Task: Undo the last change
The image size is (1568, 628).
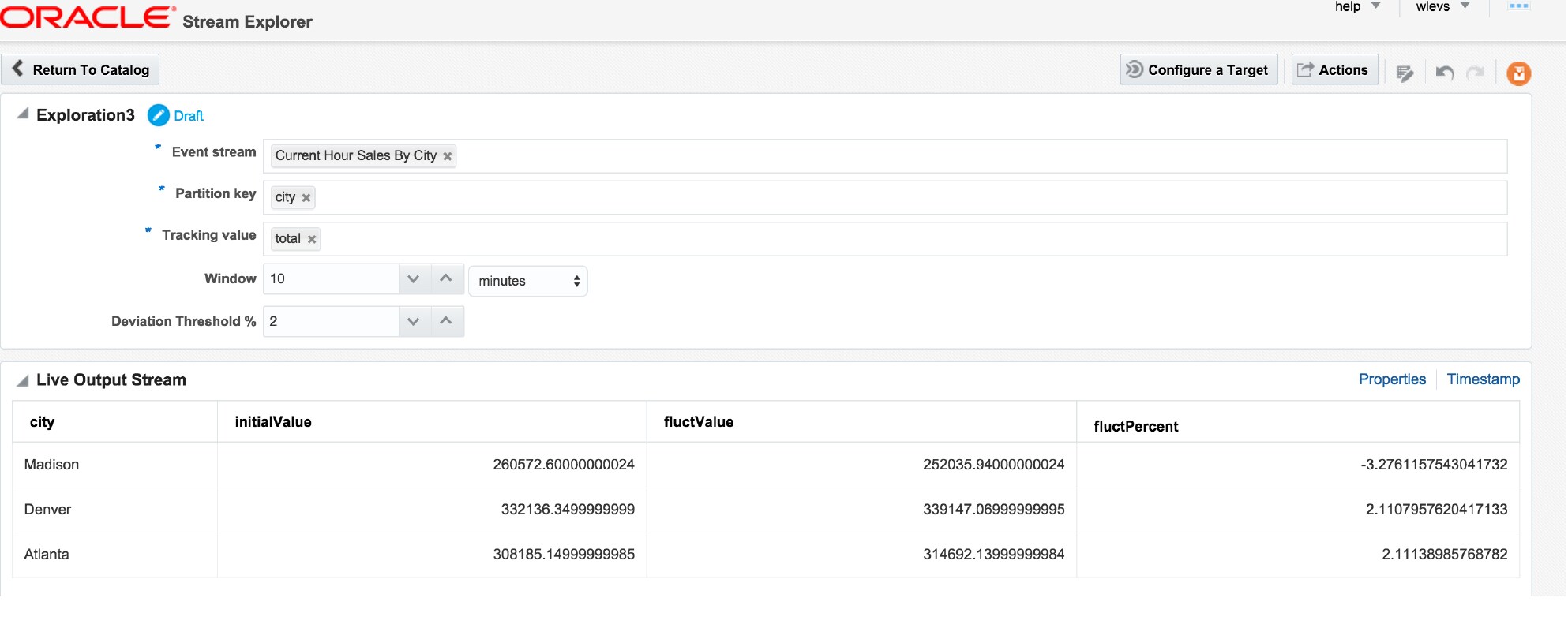Action: click(1445, 73)
